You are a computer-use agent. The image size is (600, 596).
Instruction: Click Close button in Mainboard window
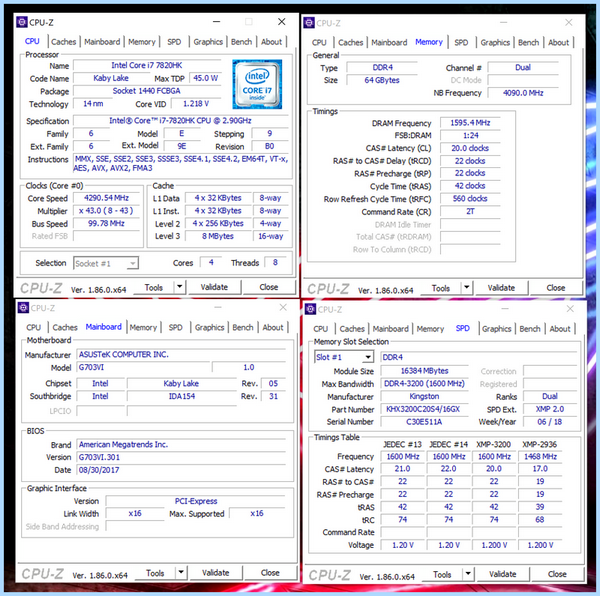[270, 573]
